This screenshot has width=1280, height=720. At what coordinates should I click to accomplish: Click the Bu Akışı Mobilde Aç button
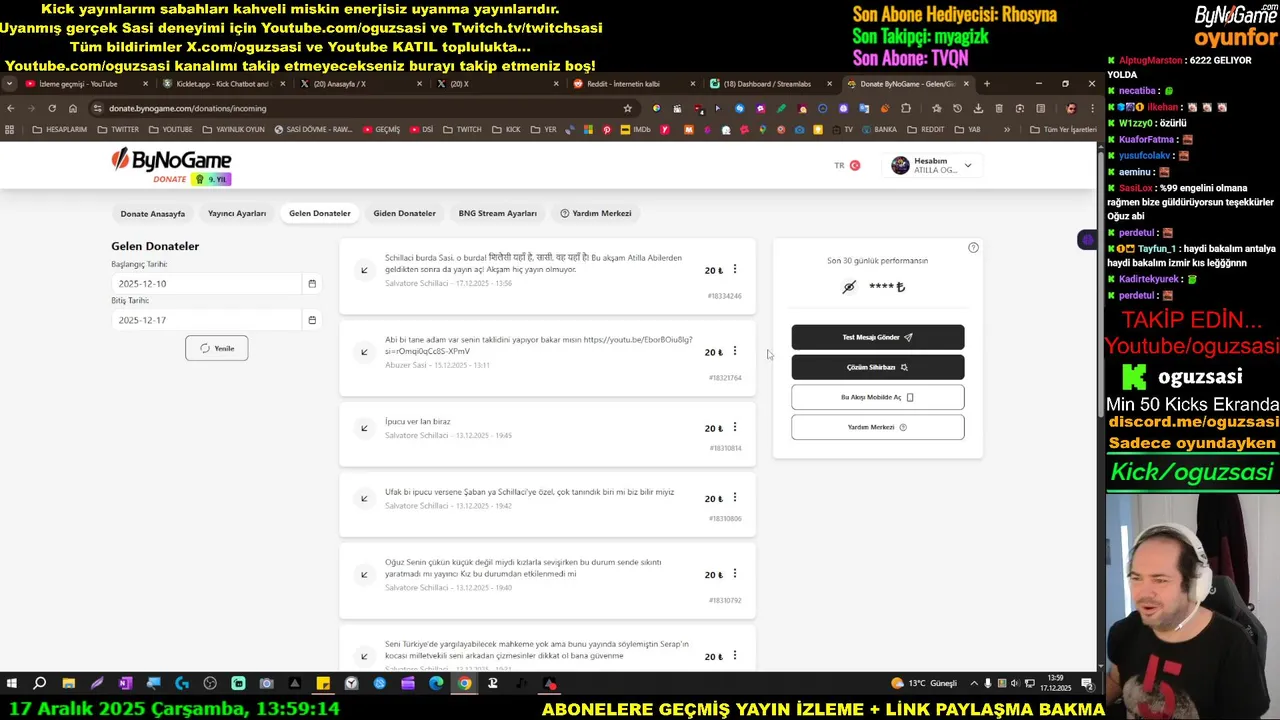(878, 397)
